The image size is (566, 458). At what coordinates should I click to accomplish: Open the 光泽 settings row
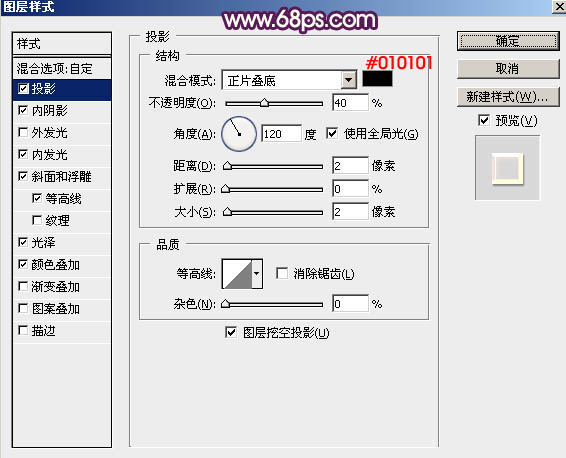(62, 243)
